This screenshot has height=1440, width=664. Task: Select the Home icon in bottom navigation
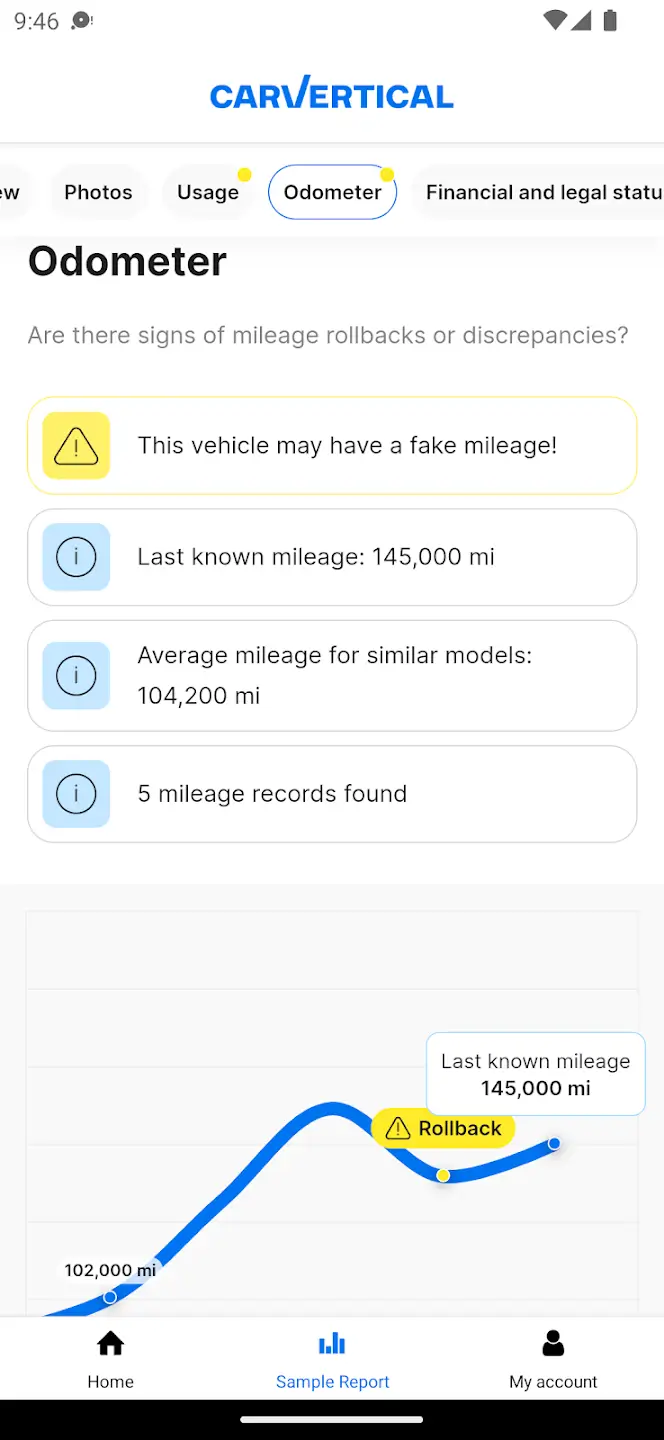110,1343
